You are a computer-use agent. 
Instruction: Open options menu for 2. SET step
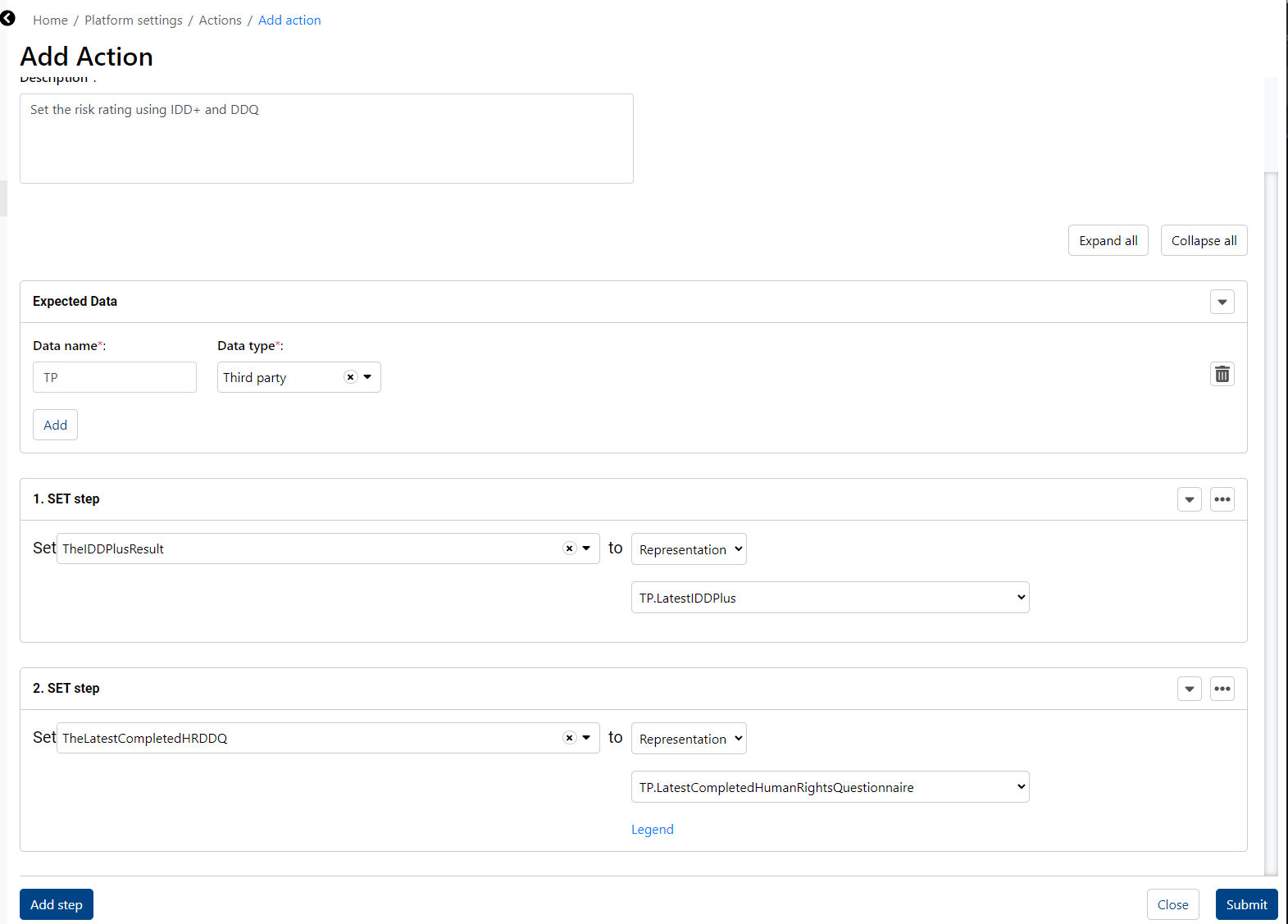(1222, 689)
